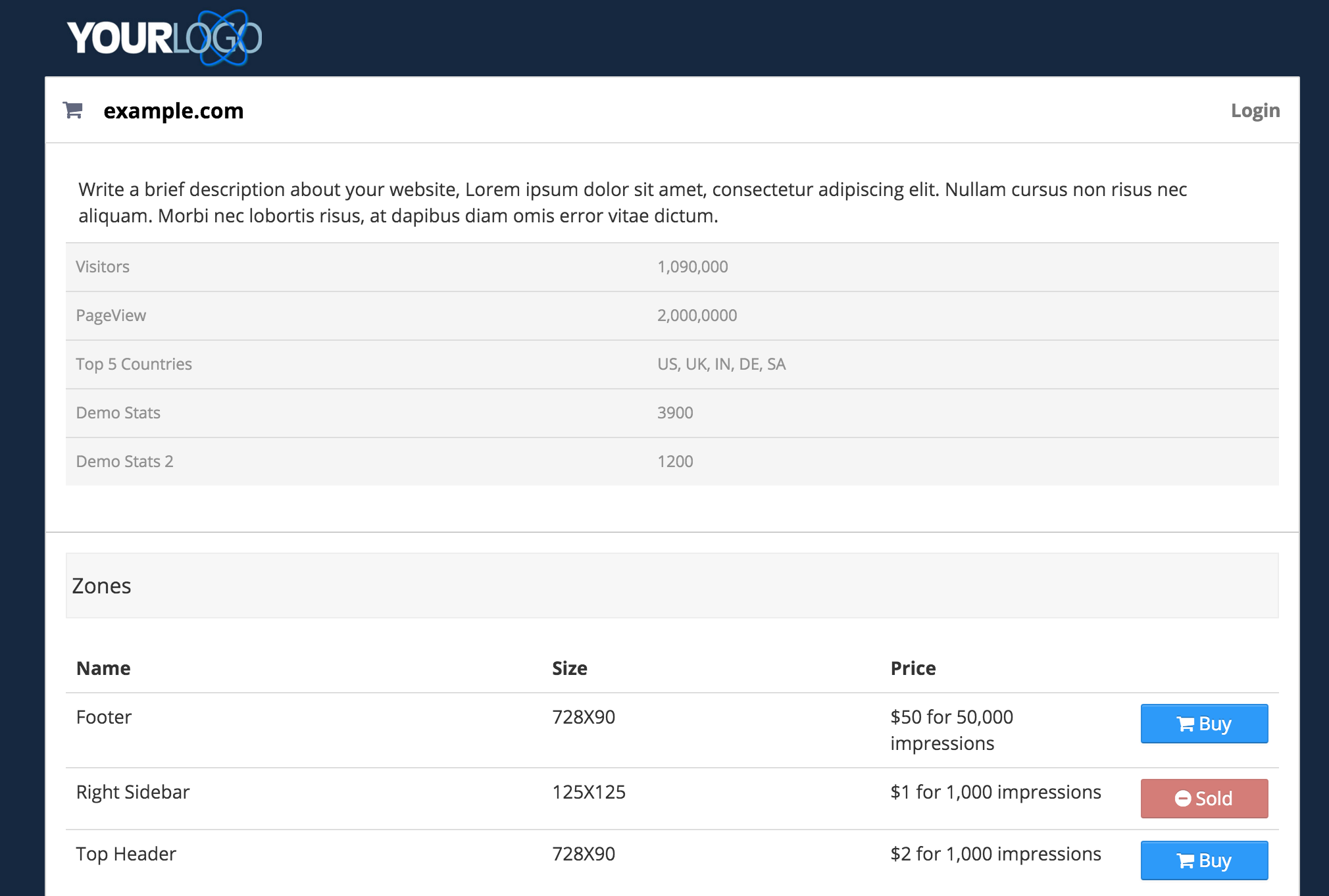Screen dimensions: 1329x896
Task: Click the Name column header
Action: [x=103, y=668]
